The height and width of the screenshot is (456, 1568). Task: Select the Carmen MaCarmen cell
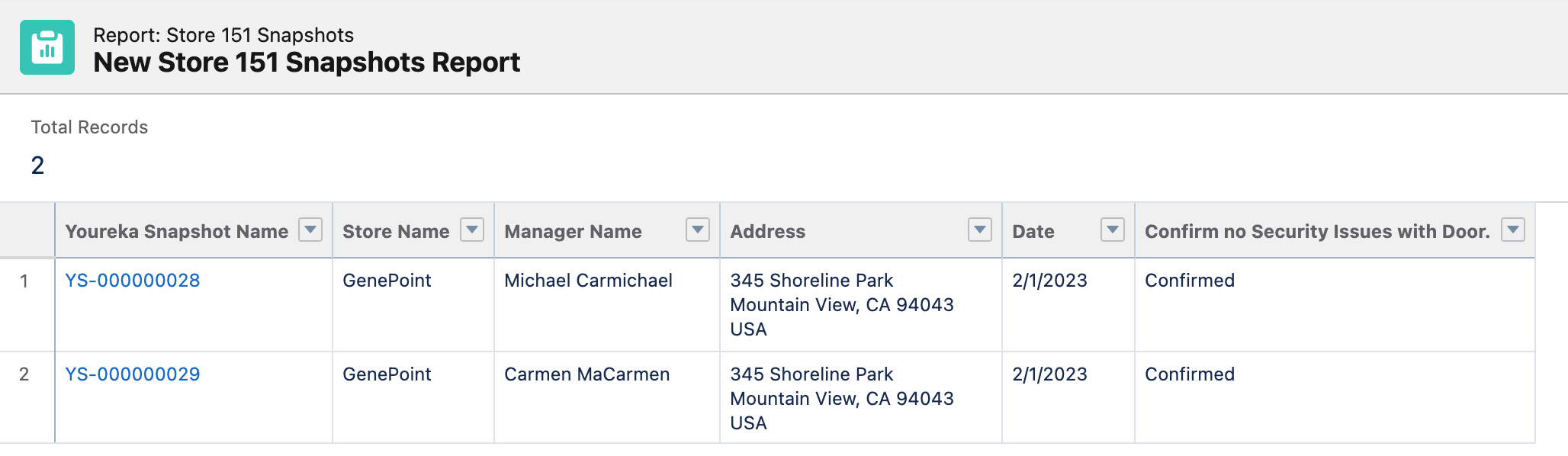[607, 397]
